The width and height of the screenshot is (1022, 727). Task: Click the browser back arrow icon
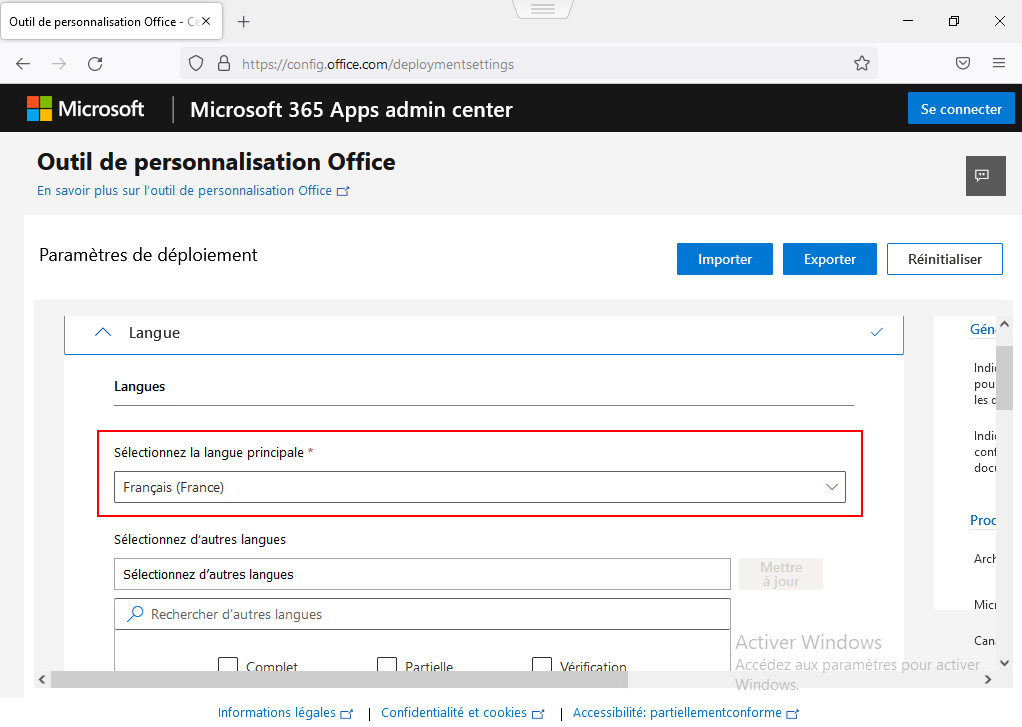pyautogui.click(x=23, y=63)
